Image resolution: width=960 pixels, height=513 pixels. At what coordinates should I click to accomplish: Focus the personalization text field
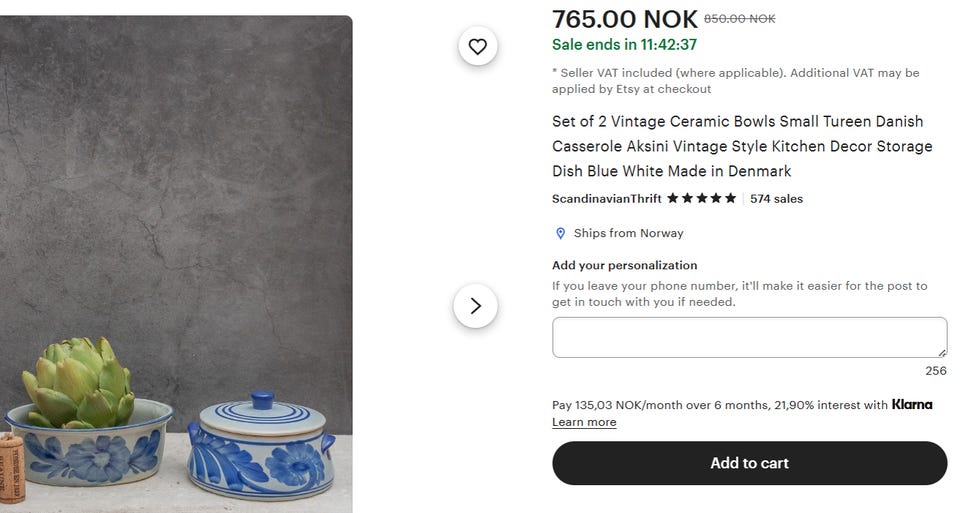748,337
